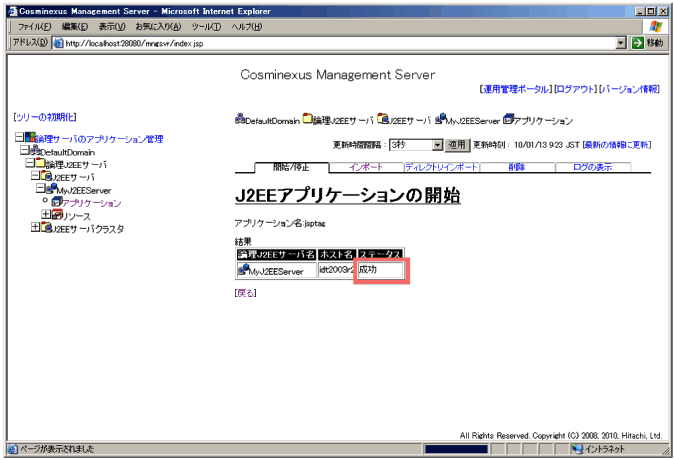Collapse the J2EEサーバ tree node

point(35,175)
